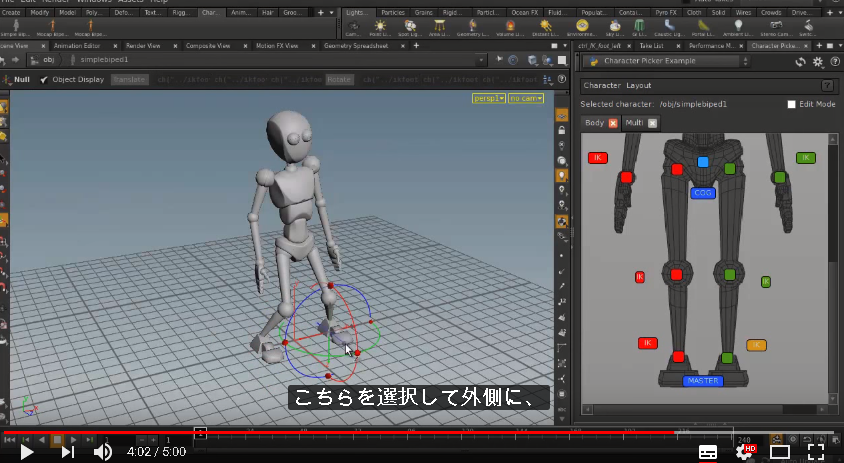Add a Geometry Light from the shelf
Viewport: 844px width, 463px height.
pyautogui.click(x=473, y=28)
